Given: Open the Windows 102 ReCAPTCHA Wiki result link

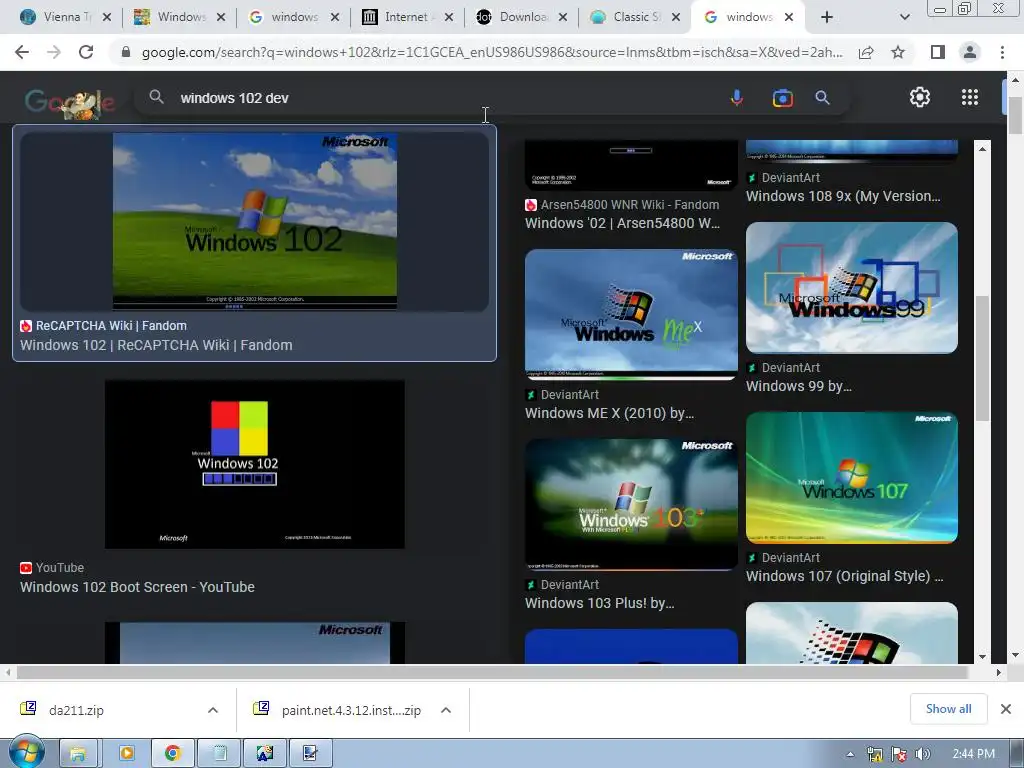Looking at the screenshot, I should (156, 345).
